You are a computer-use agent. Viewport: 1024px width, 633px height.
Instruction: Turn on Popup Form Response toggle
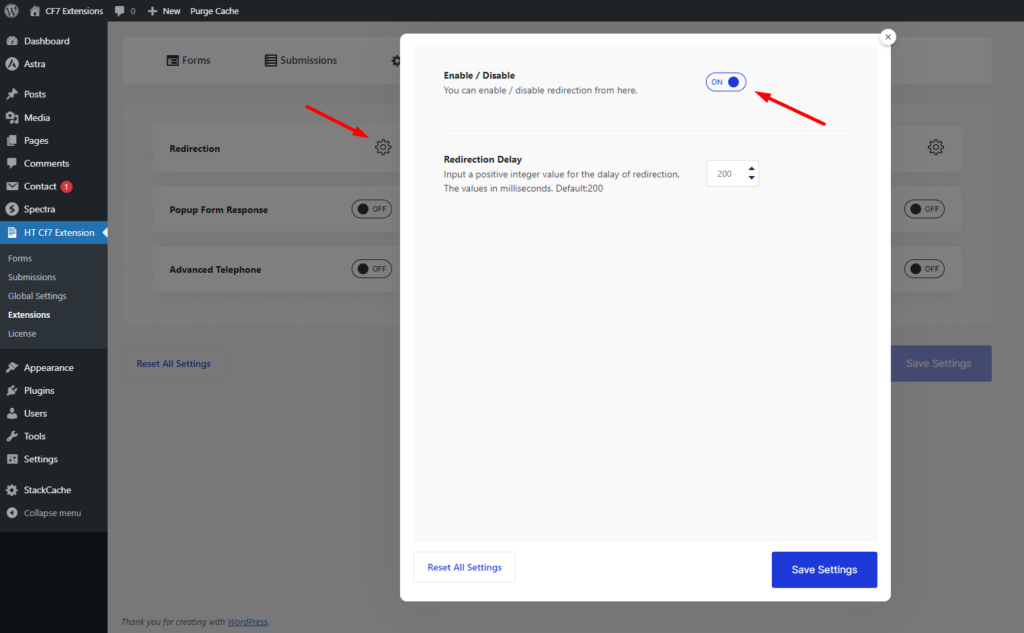tap(371, 209)
